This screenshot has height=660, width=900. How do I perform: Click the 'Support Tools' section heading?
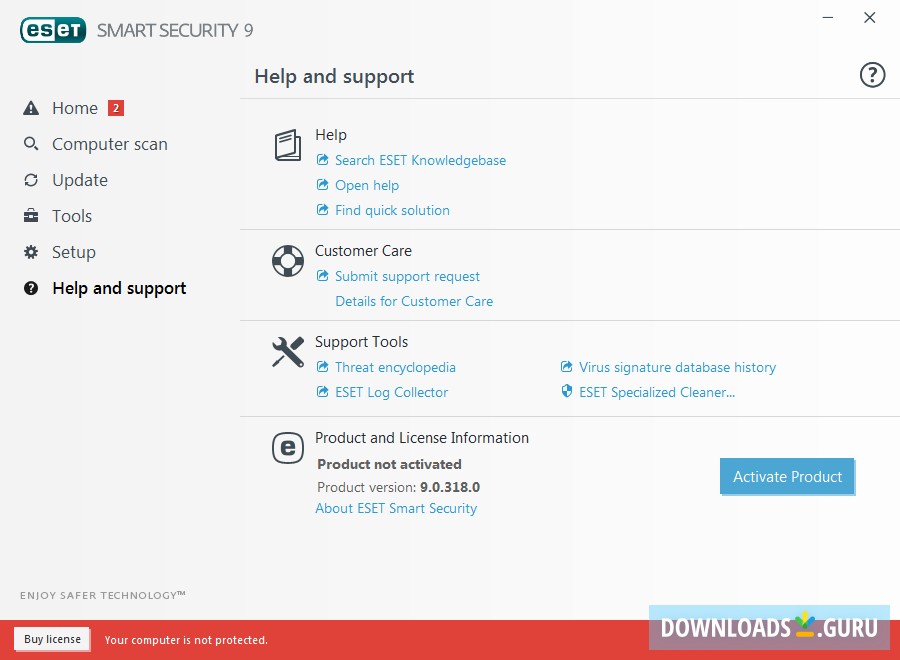(x=361, y=342)
